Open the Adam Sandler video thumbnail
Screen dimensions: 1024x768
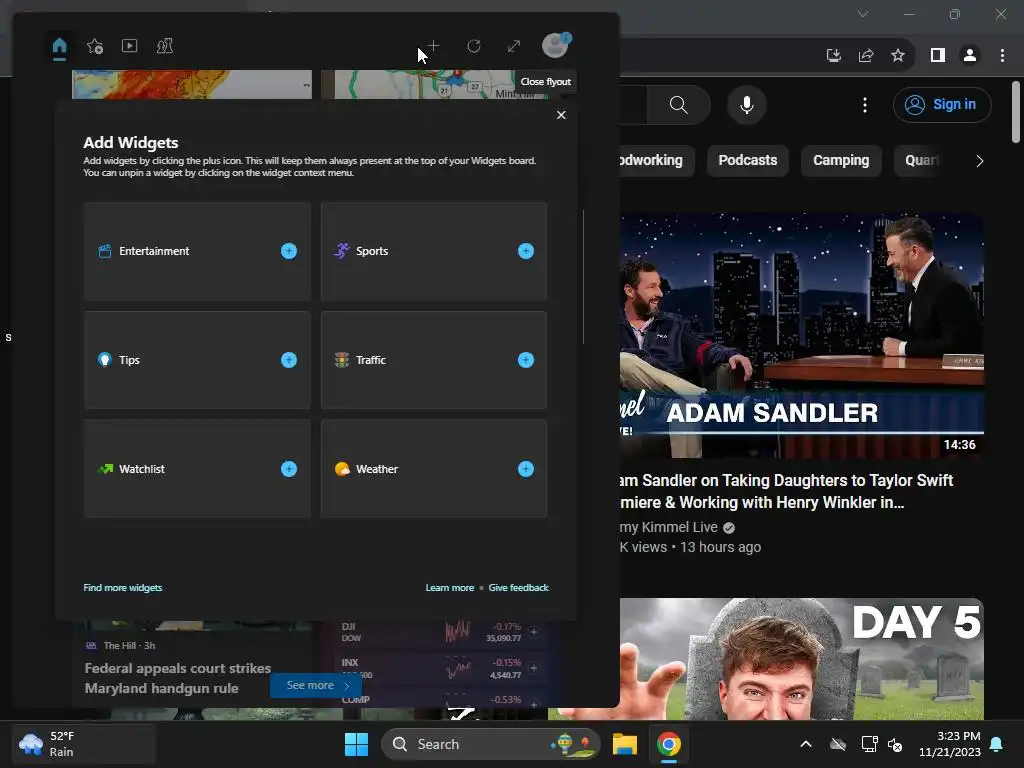pyautogui.click(x=802, y=335)
